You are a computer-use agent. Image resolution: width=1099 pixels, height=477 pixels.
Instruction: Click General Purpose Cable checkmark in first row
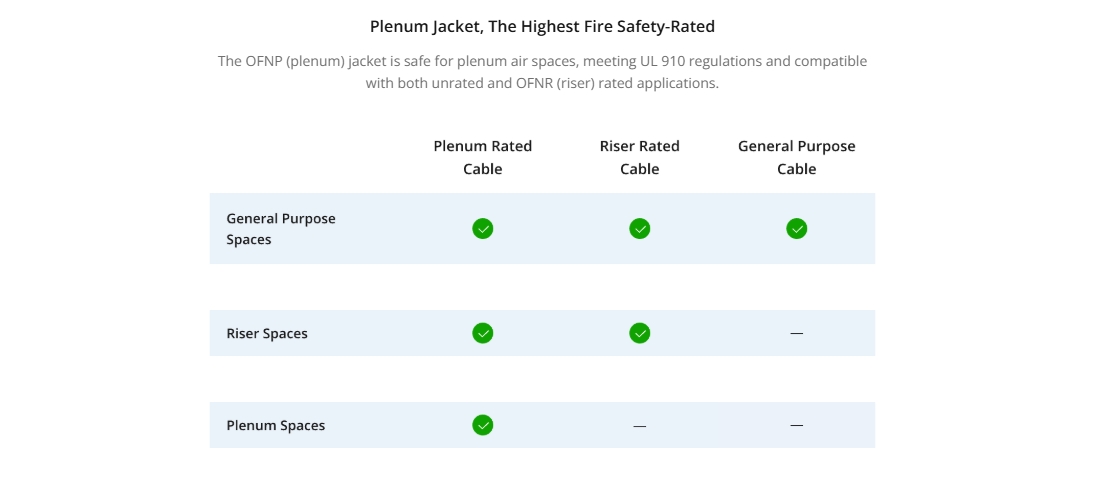pyautogui.click(x=796, y=228)
